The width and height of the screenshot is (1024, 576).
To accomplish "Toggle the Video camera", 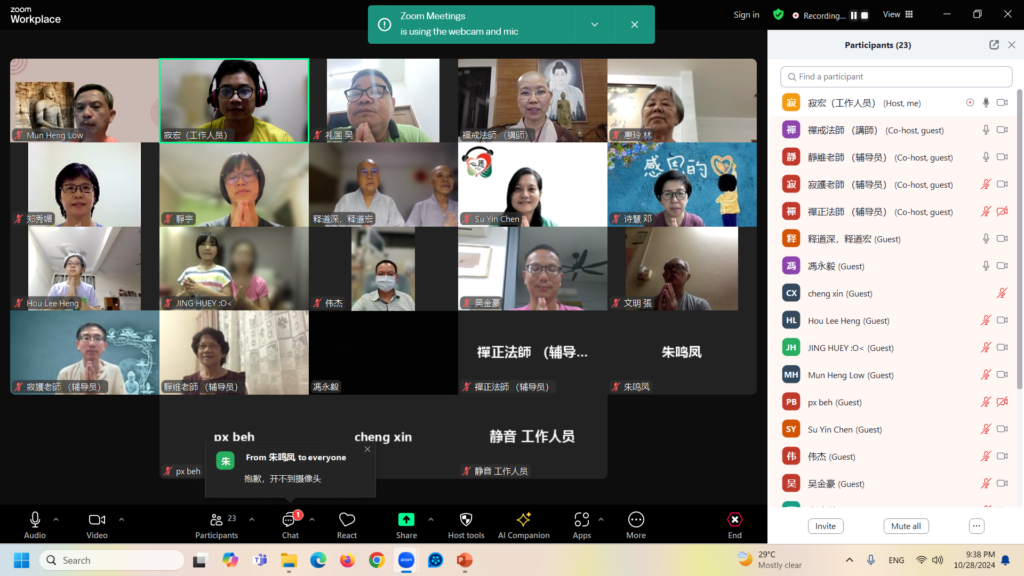I will [x=97, y=521].
